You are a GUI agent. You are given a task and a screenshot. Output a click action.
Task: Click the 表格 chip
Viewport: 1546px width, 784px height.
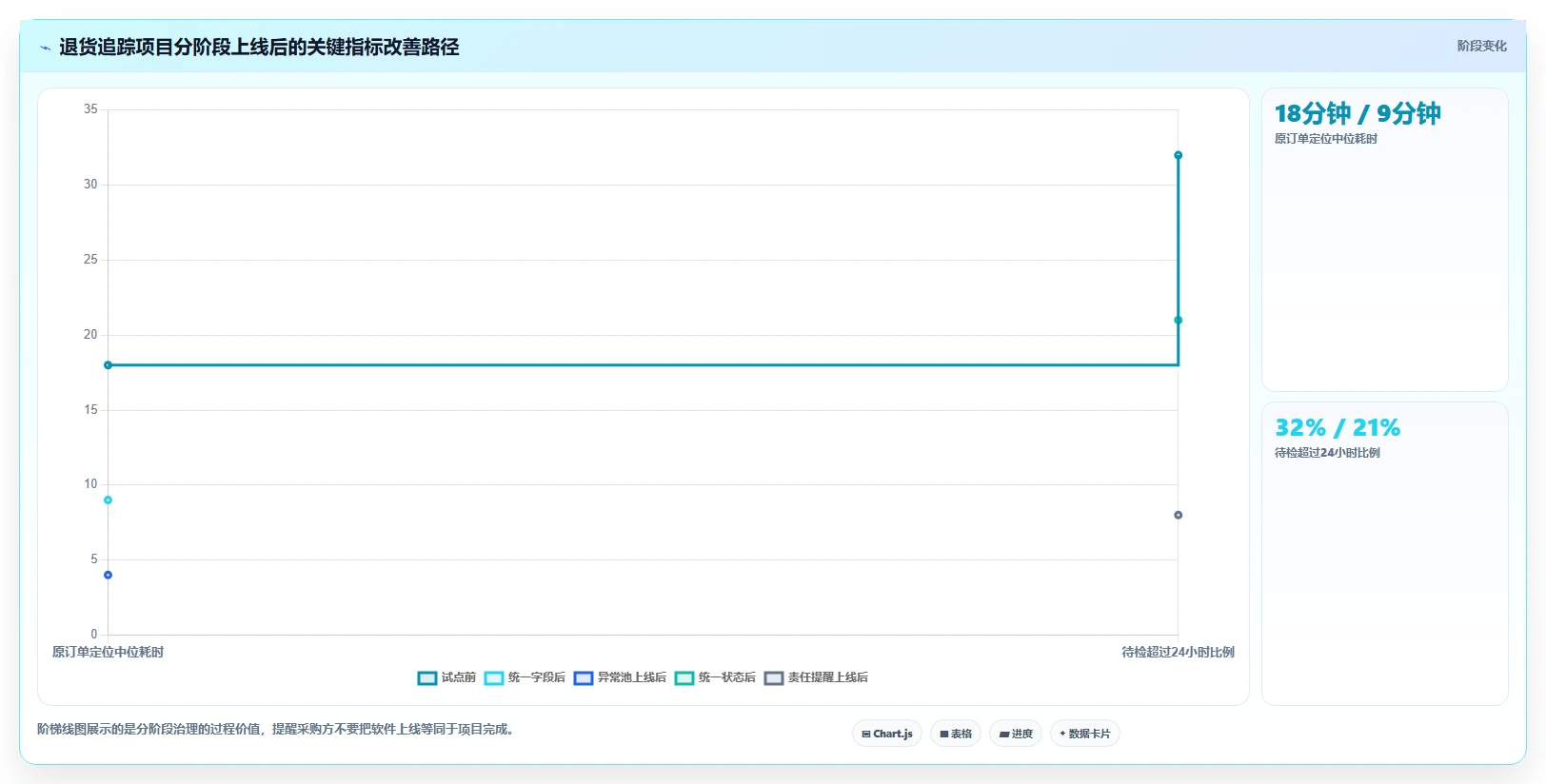[x=955, y=734]
